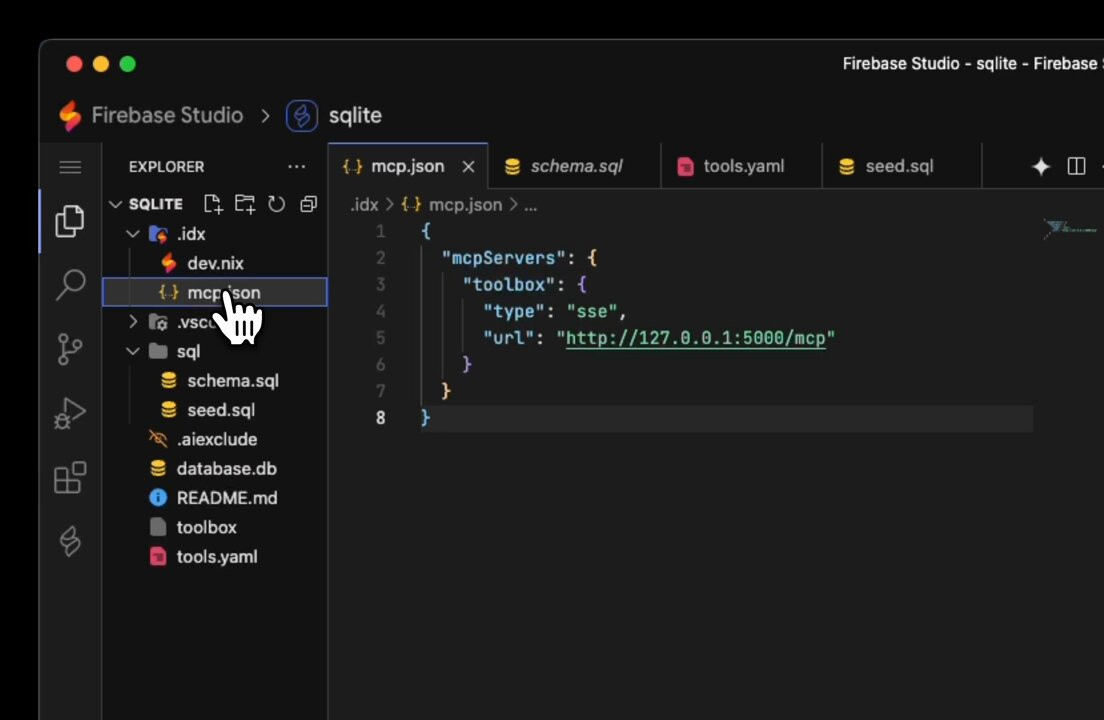1104x720 pixels.
Task: Open the .aiexclude file
Action: 215,439
